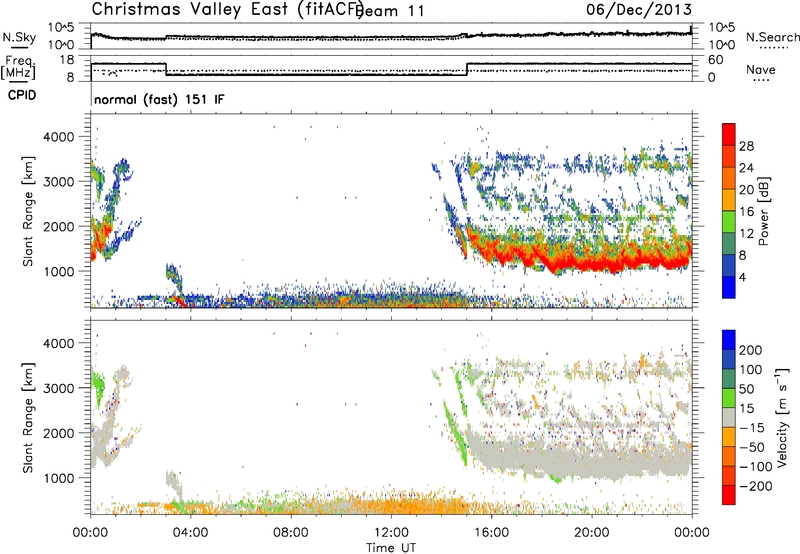The image size is (800, 554).
Task: Click the 'Slant Range [km]' label of the velocity panel
Action: click(x=28, y=418)
